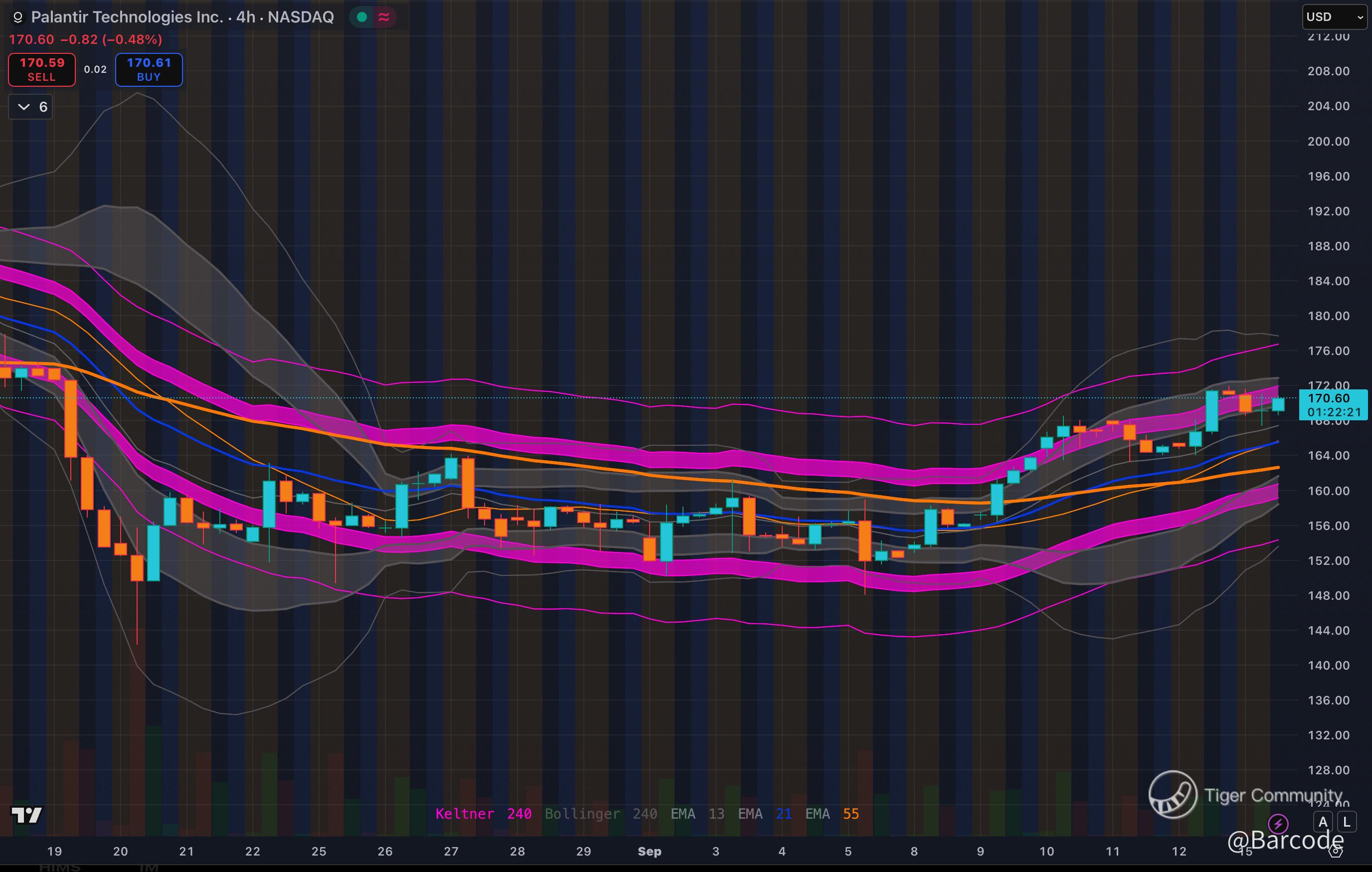Open the USD currency dropdown

pyautogui.click(x=1335, y=17)
